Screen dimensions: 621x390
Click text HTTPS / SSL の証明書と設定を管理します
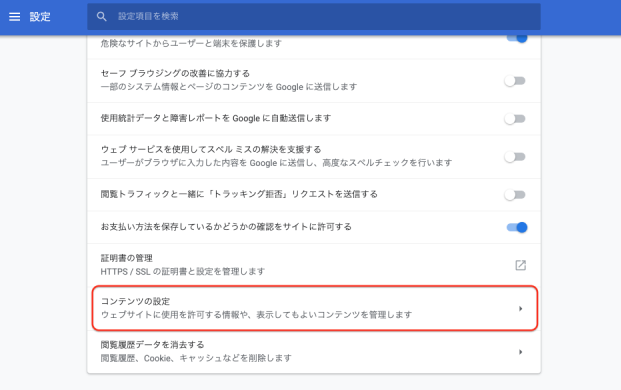pos(183,272)
